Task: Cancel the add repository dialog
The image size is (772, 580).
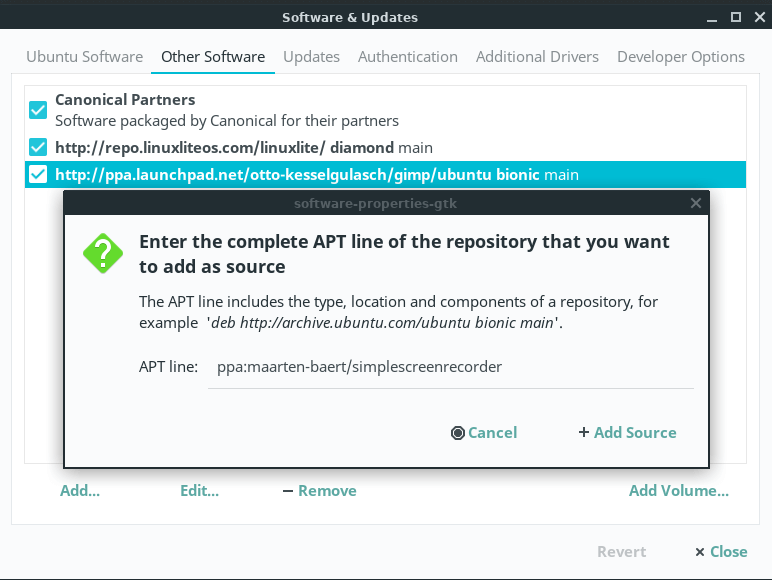Action: [x=484, y=433]
